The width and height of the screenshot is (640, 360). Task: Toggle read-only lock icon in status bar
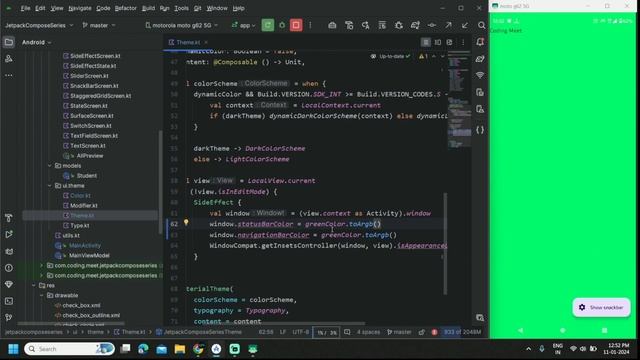[422, 332]
